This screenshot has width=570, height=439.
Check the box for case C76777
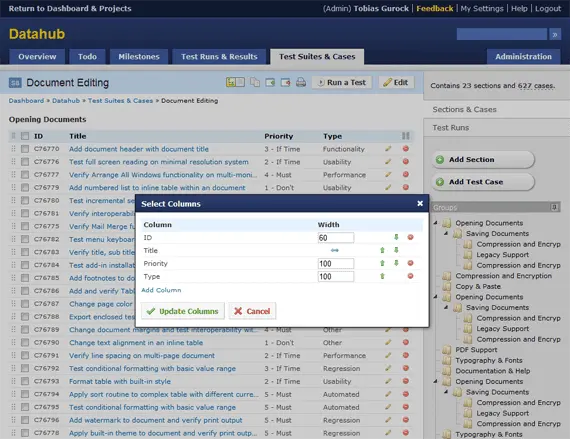pyautogui.click(x=25, y=174)
